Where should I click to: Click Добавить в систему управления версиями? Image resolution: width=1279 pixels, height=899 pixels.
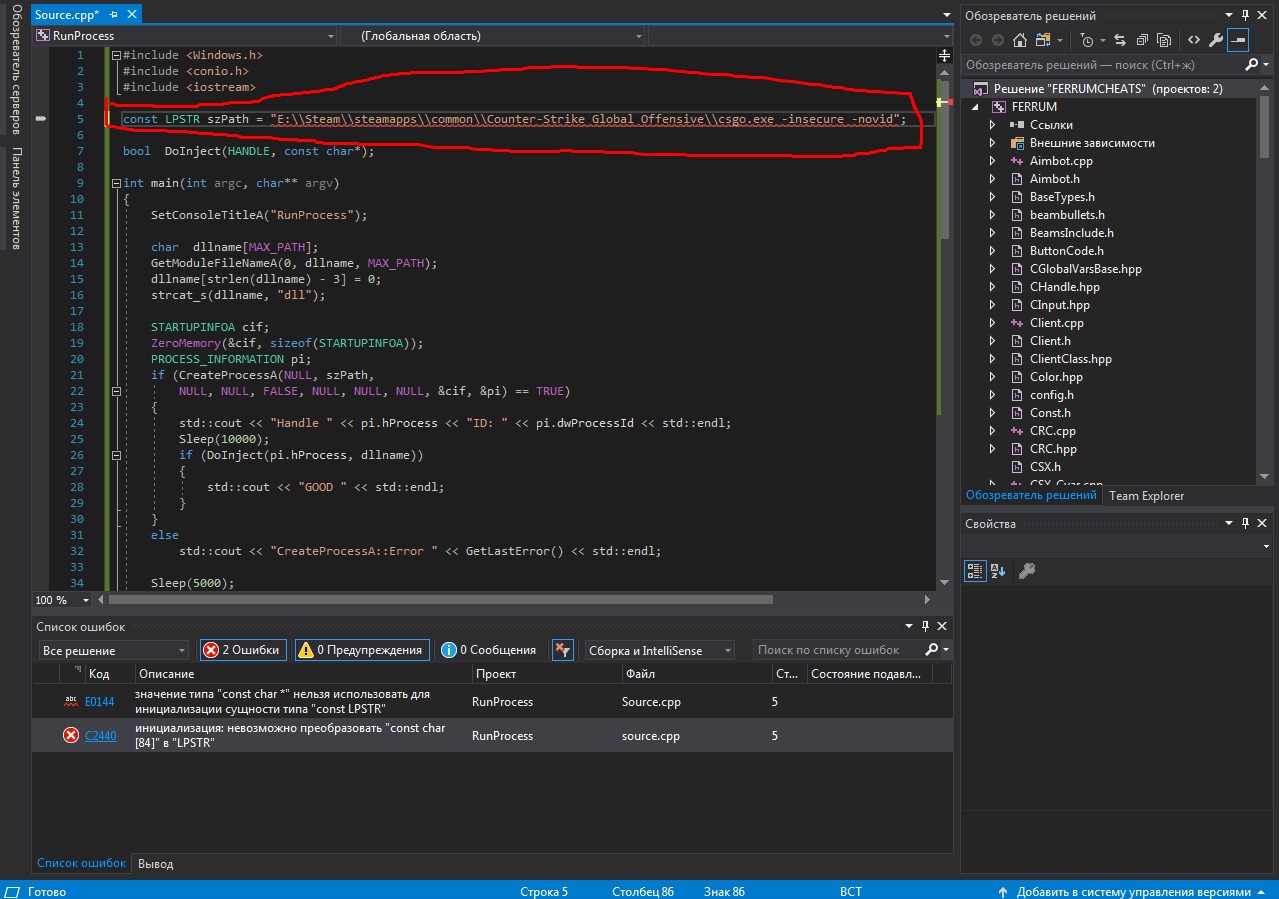(x=1134, y=891)
